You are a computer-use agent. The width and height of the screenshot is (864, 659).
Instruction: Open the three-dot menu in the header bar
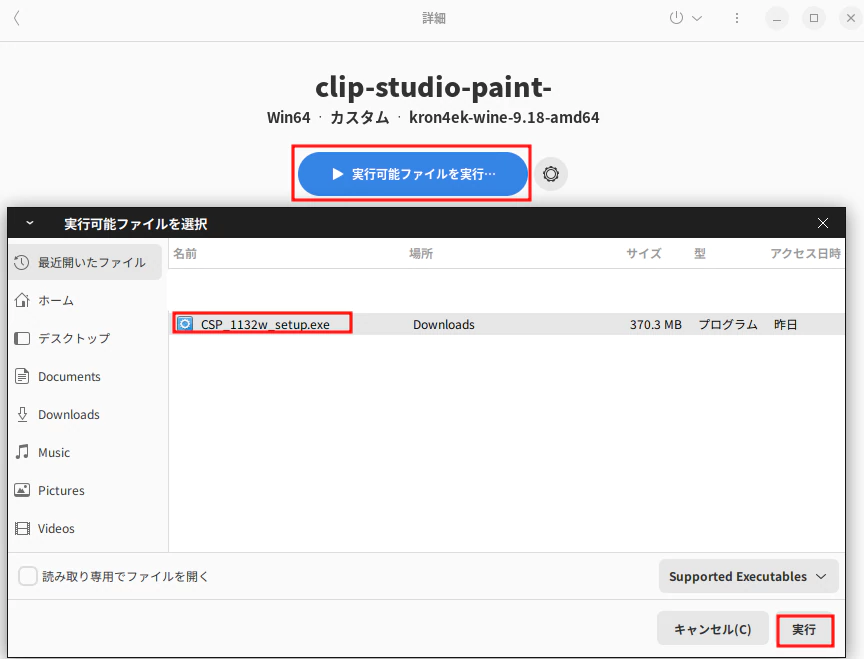pos(737,17)
